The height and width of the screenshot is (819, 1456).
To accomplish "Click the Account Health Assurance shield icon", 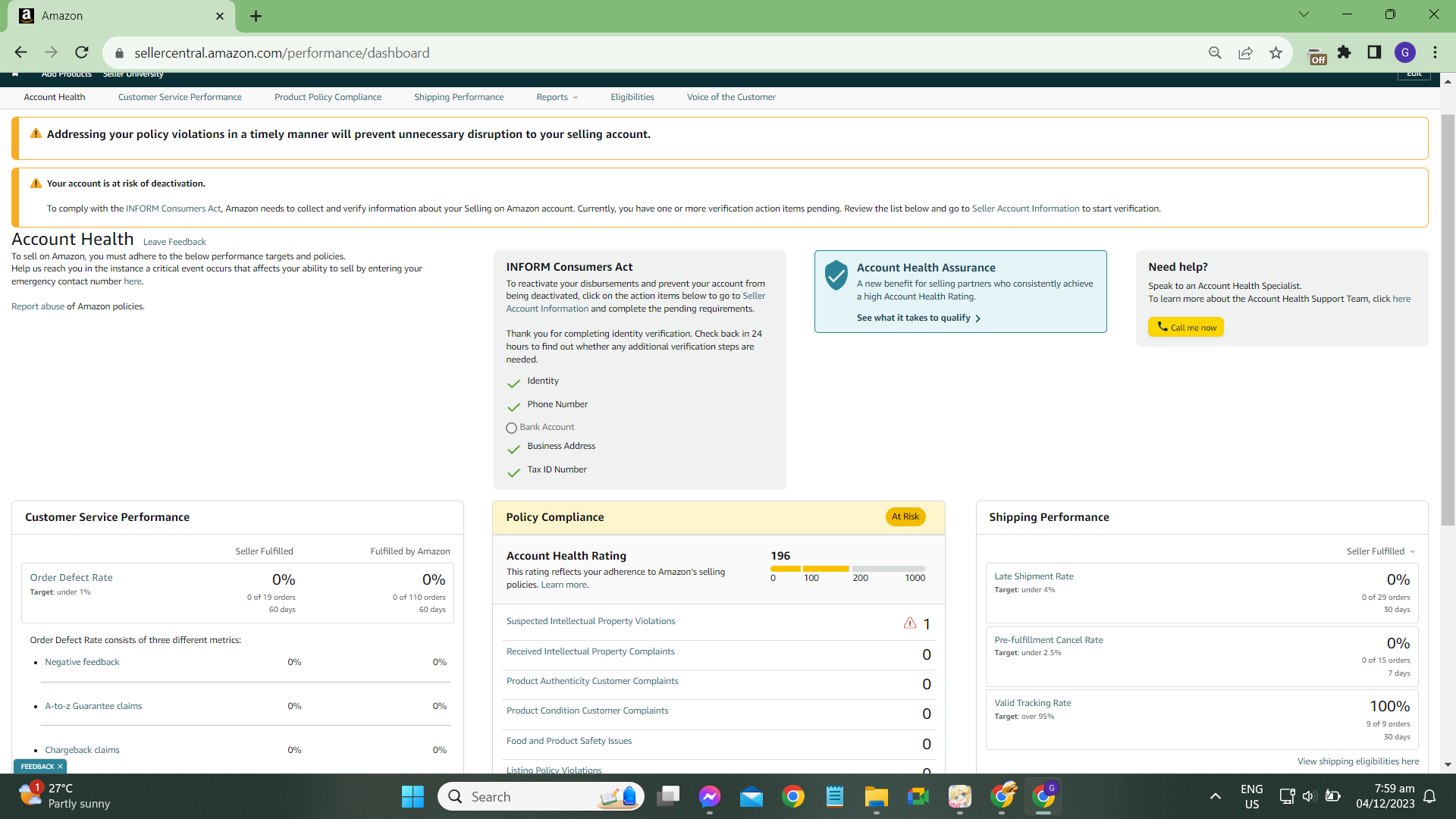I will tap(836, 275).
